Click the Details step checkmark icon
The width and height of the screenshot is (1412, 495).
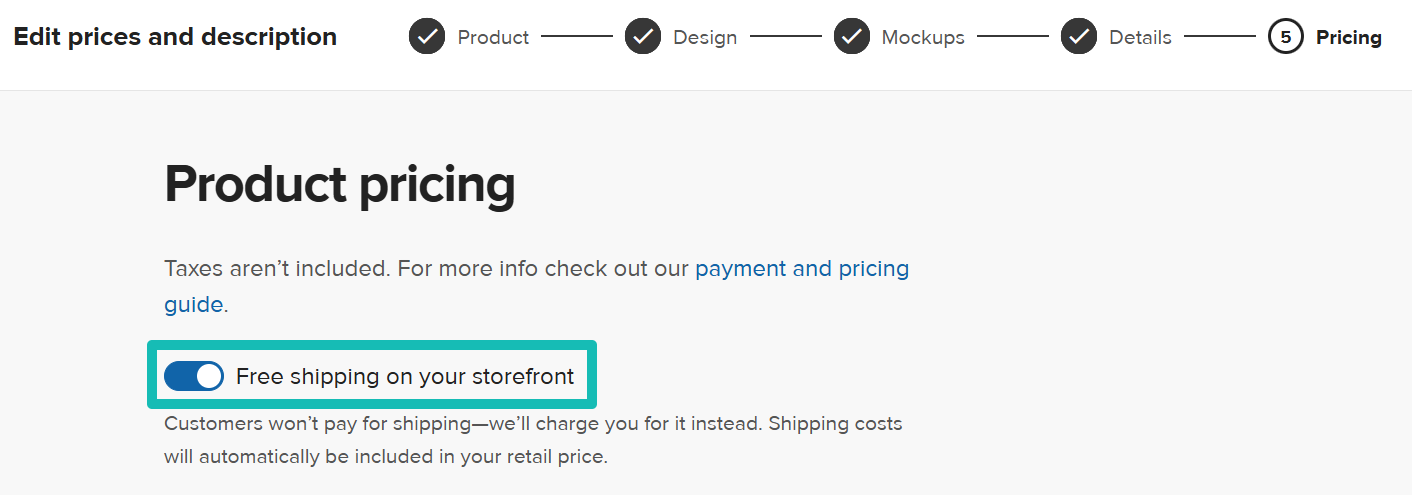coord(1079,37)
